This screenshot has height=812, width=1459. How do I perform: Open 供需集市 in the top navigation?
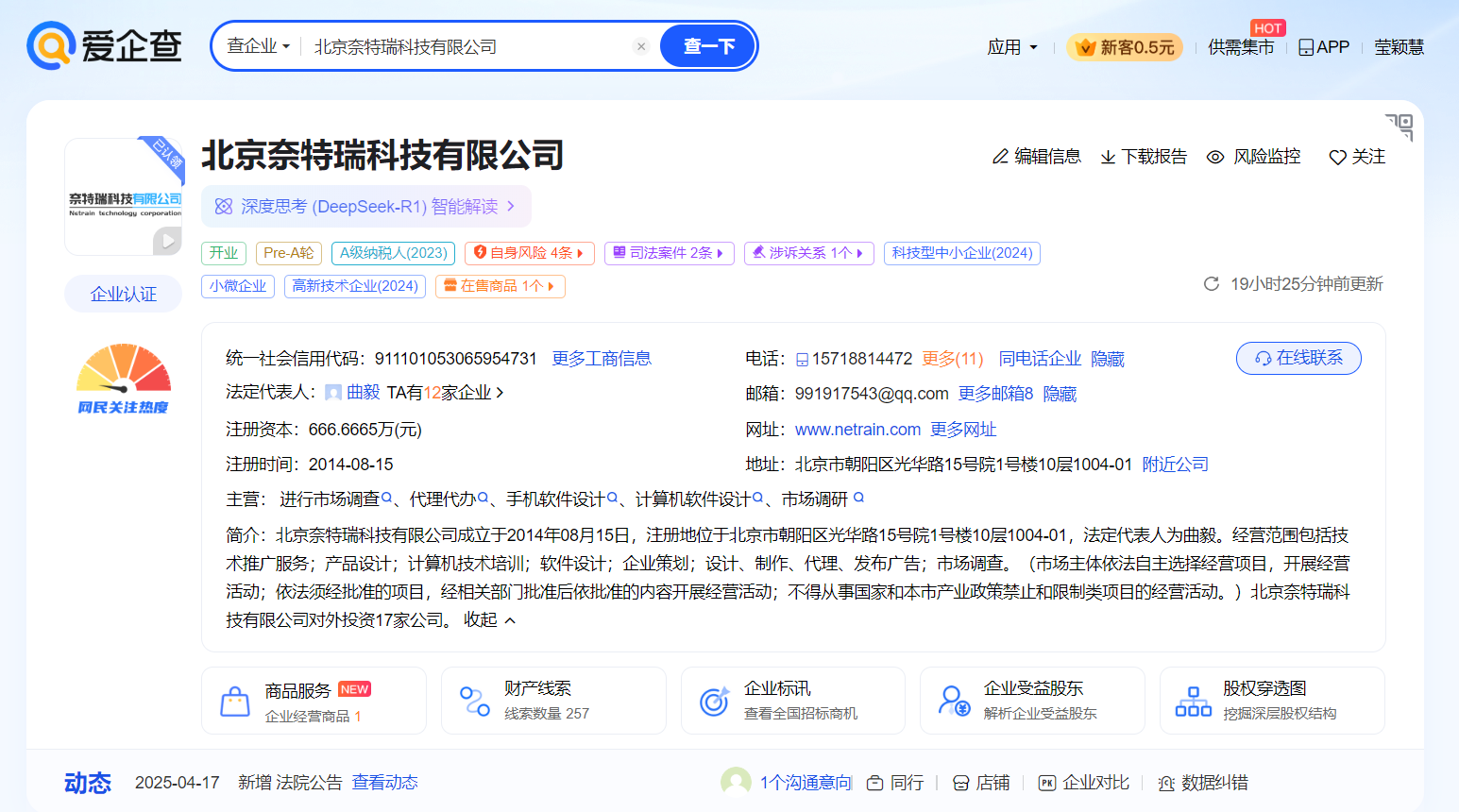click(x=1241, y=47)
